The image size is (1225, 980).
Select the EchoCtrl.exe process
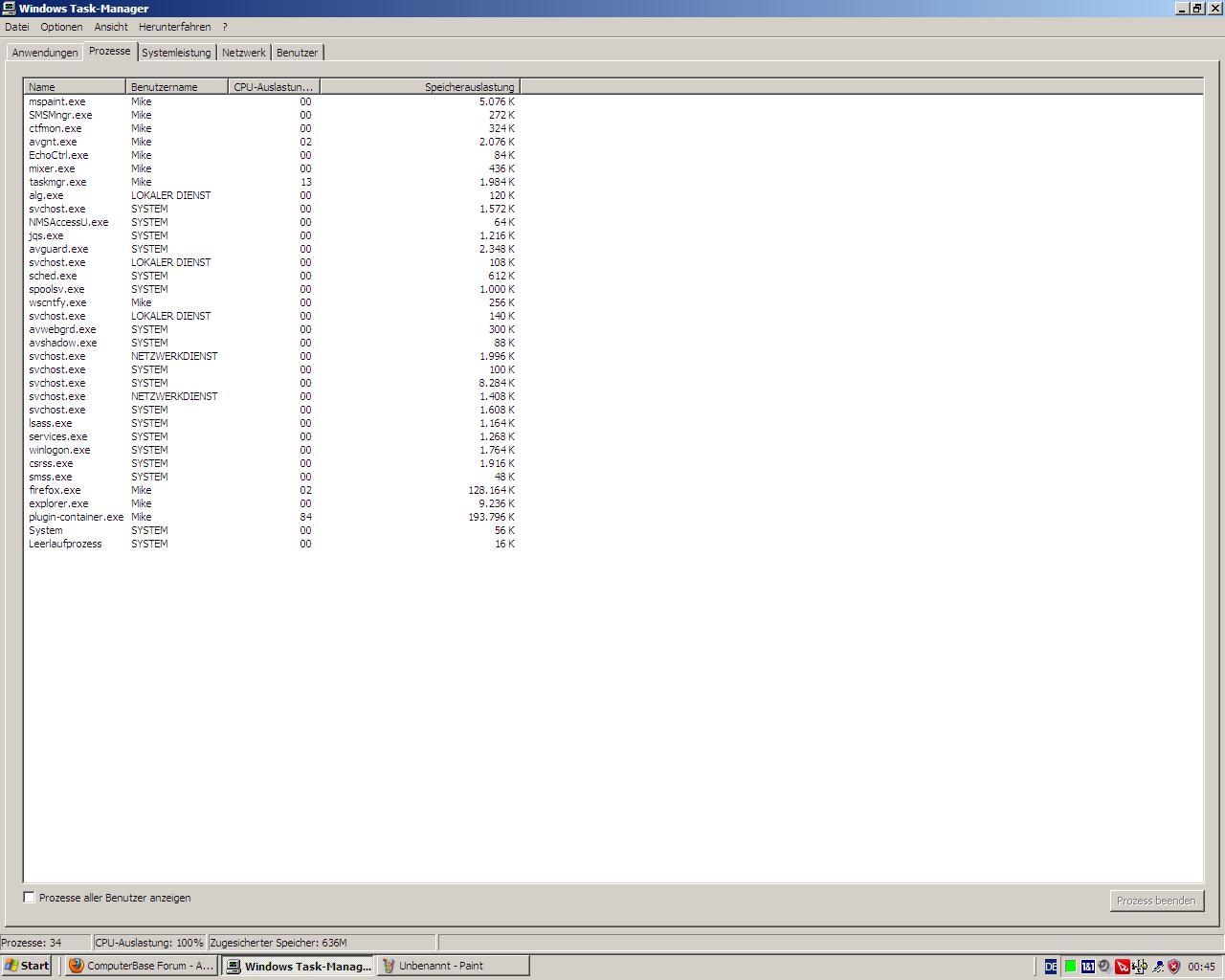tap(271, 155)
